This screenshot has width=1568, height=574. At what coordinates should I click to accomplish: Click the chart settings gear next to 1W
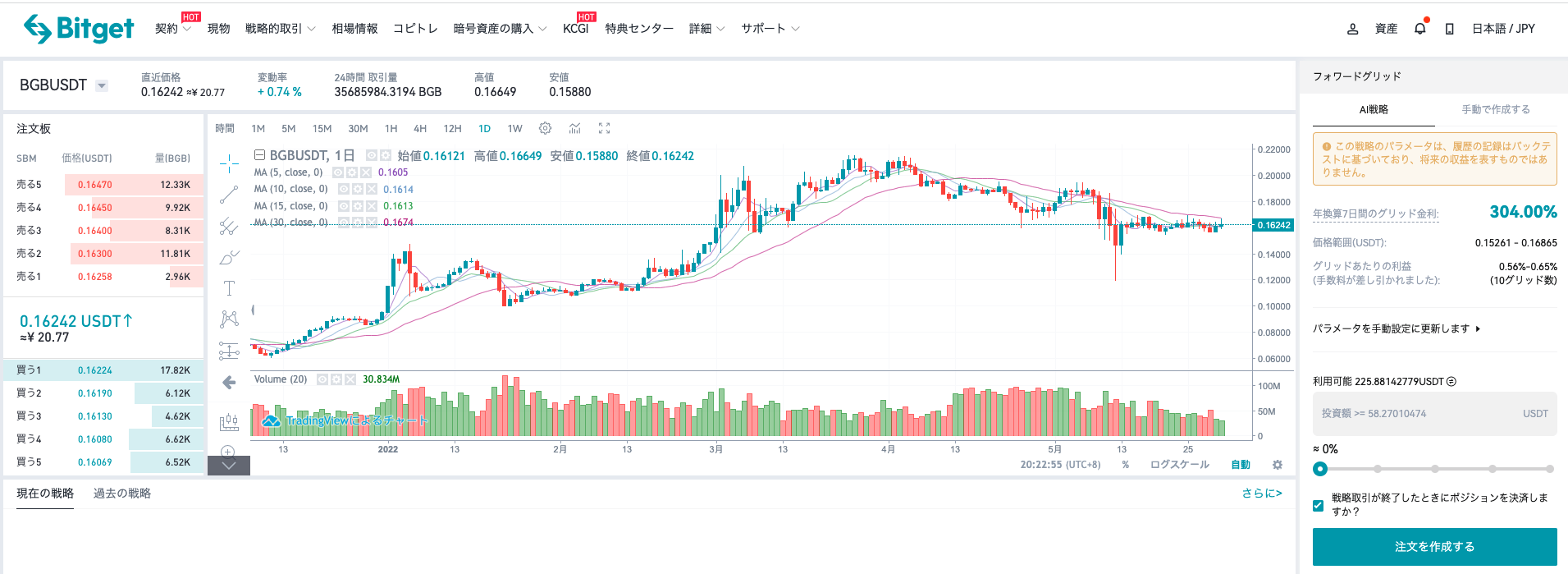tap(545, 128)
